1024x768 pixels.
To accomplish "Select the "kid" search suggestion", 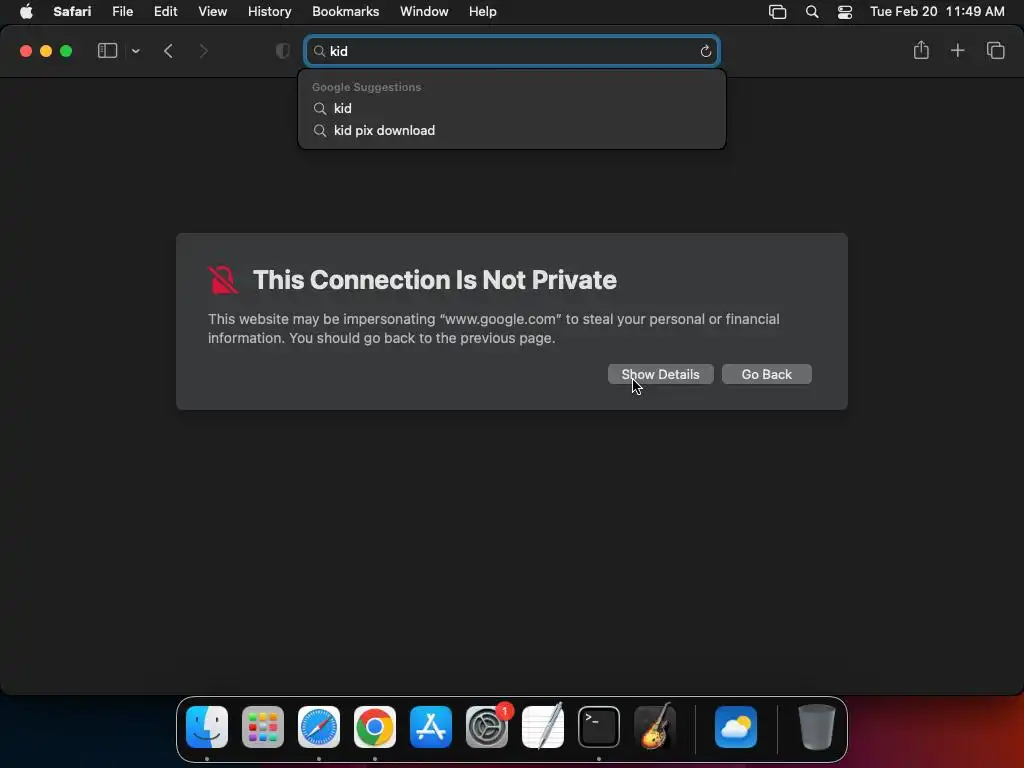I will 512,108.
